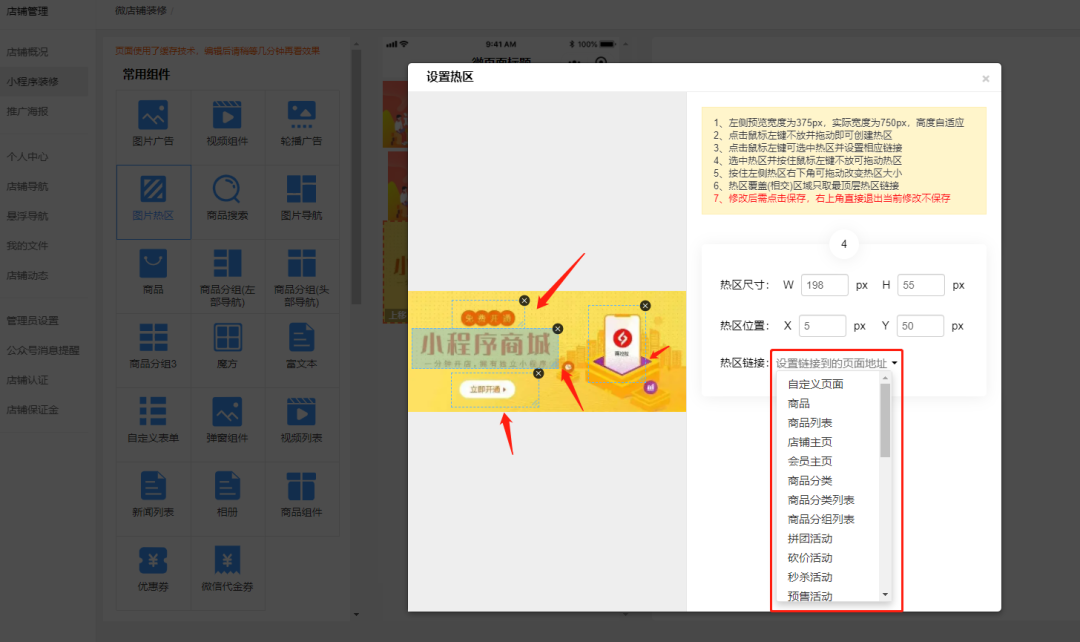Open 我的文件 in the sidebar
1080x642 pixels.
point(28,245)
